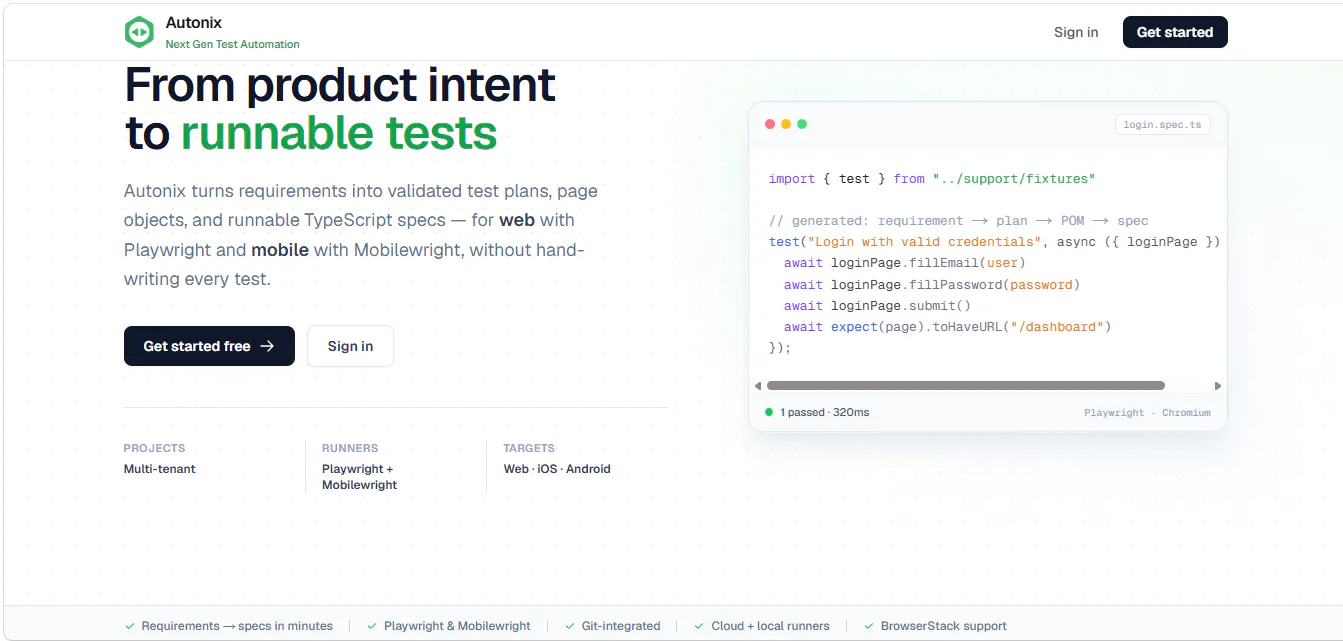
Task: Click the PROJECTS label
Action: point(154,448)
